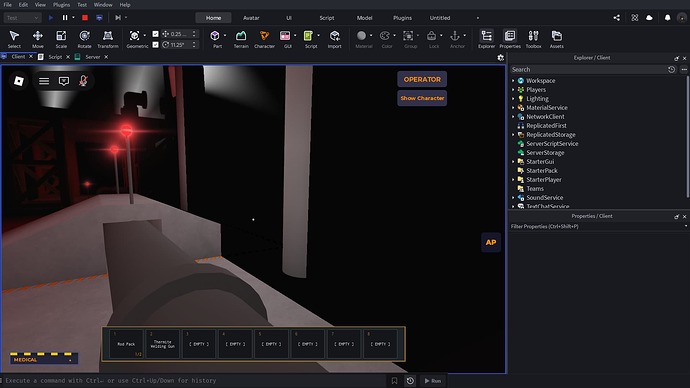Expand the MaterialService node
Viewport: 690px width, 388px height.
click(513, 108)
